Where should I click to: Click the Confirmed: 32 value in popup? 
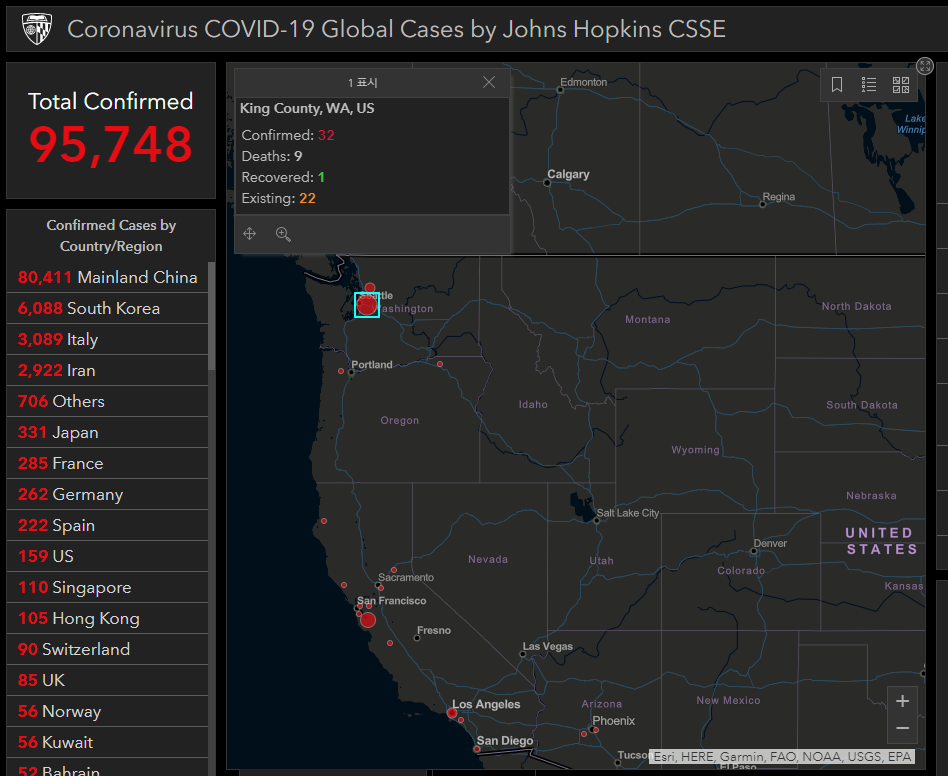tap(326, 135)
